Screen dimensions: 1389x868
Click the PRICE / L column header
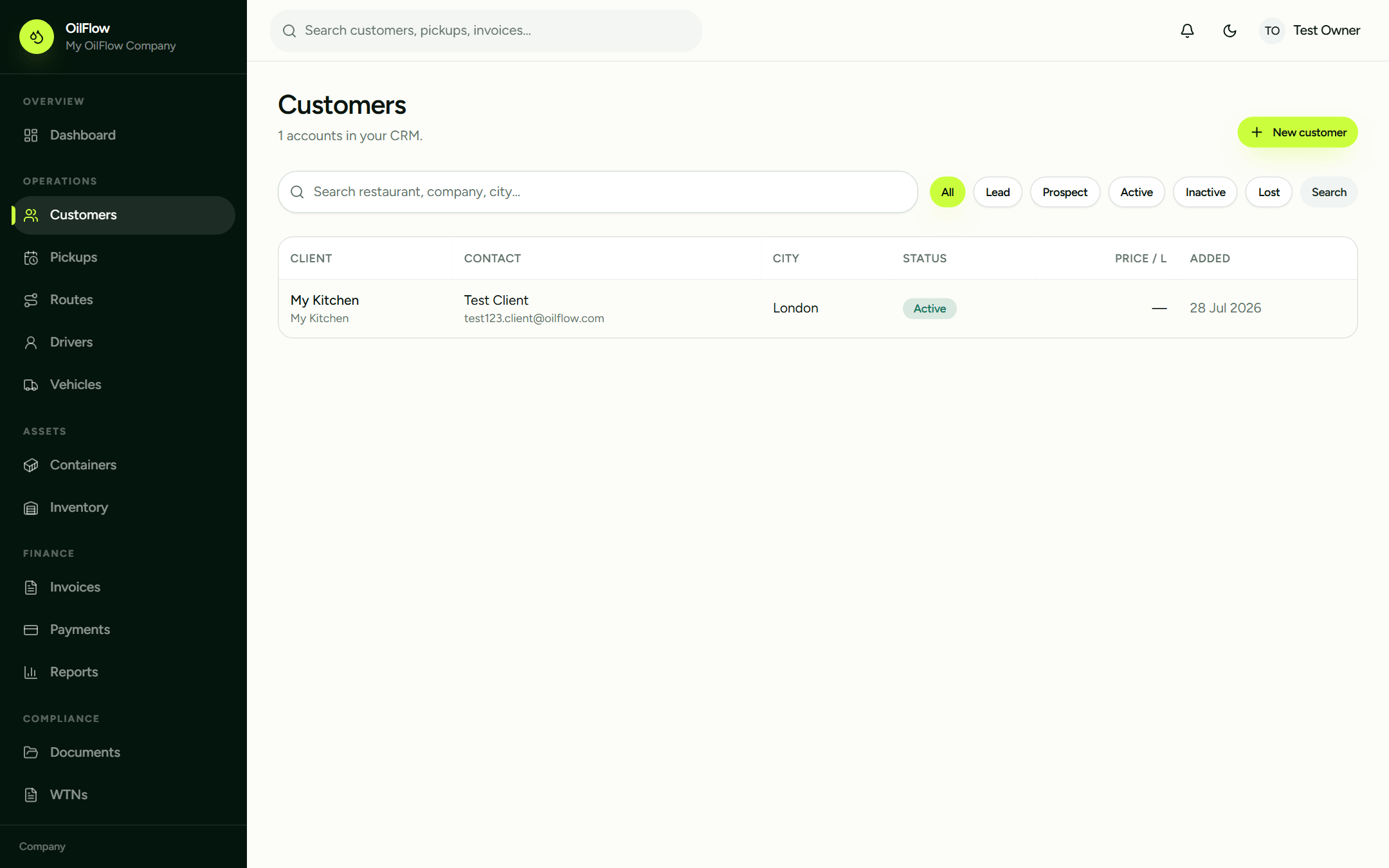click(x=1140, y=258)
